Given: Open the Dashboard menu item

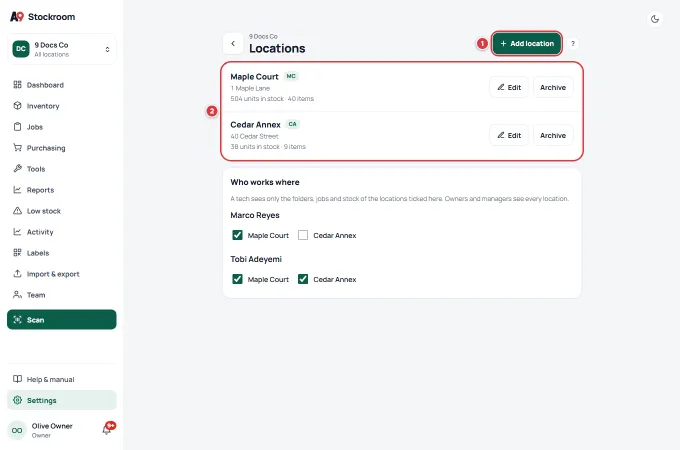Looking at the screenshot, I should (62, 85).
